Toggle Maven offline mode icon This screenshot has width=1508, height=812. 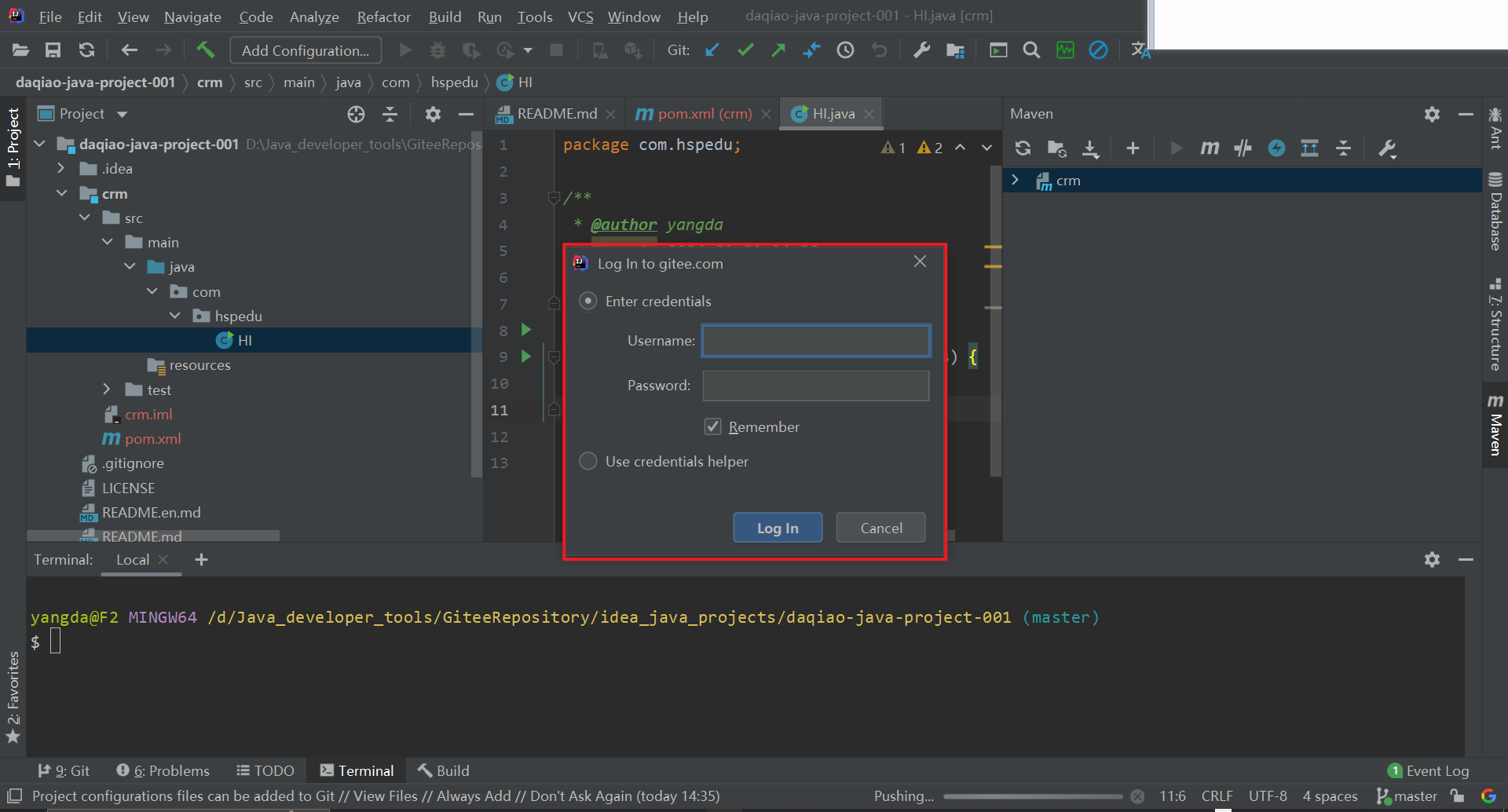(x=1243, y=148)
